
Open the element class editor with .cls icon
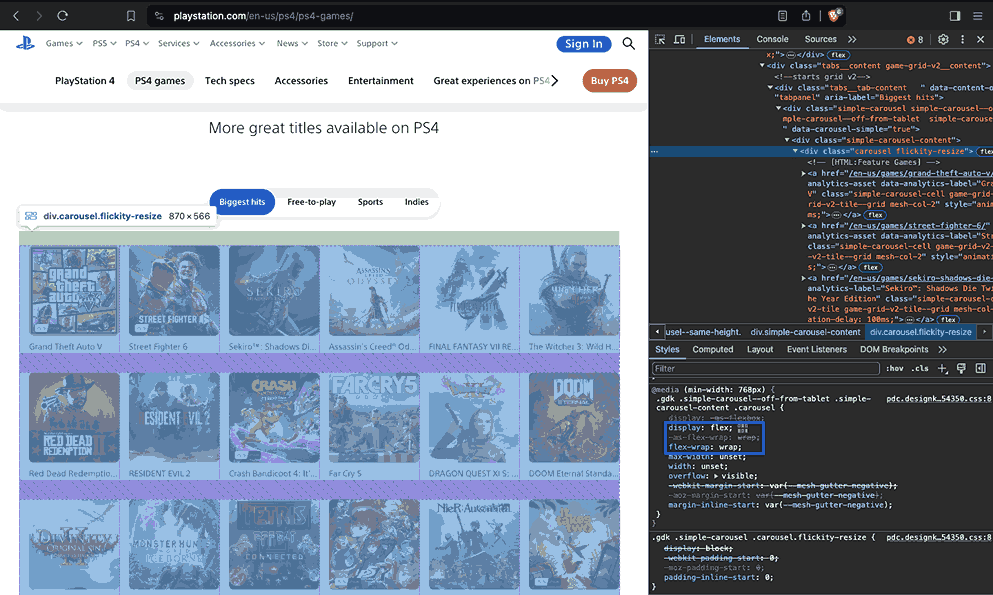pos(919,369)
